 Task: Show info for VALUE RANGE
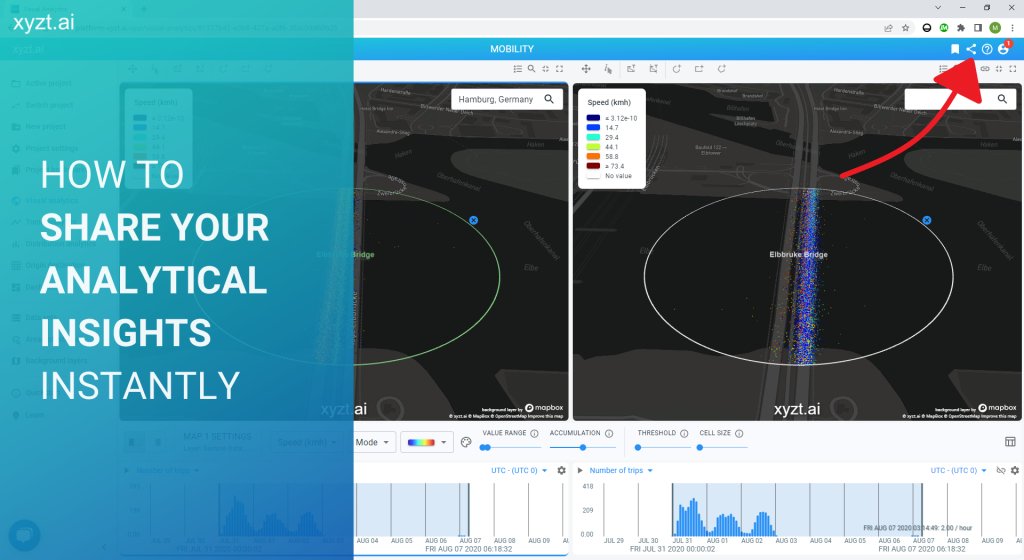[x=534, y=433]
